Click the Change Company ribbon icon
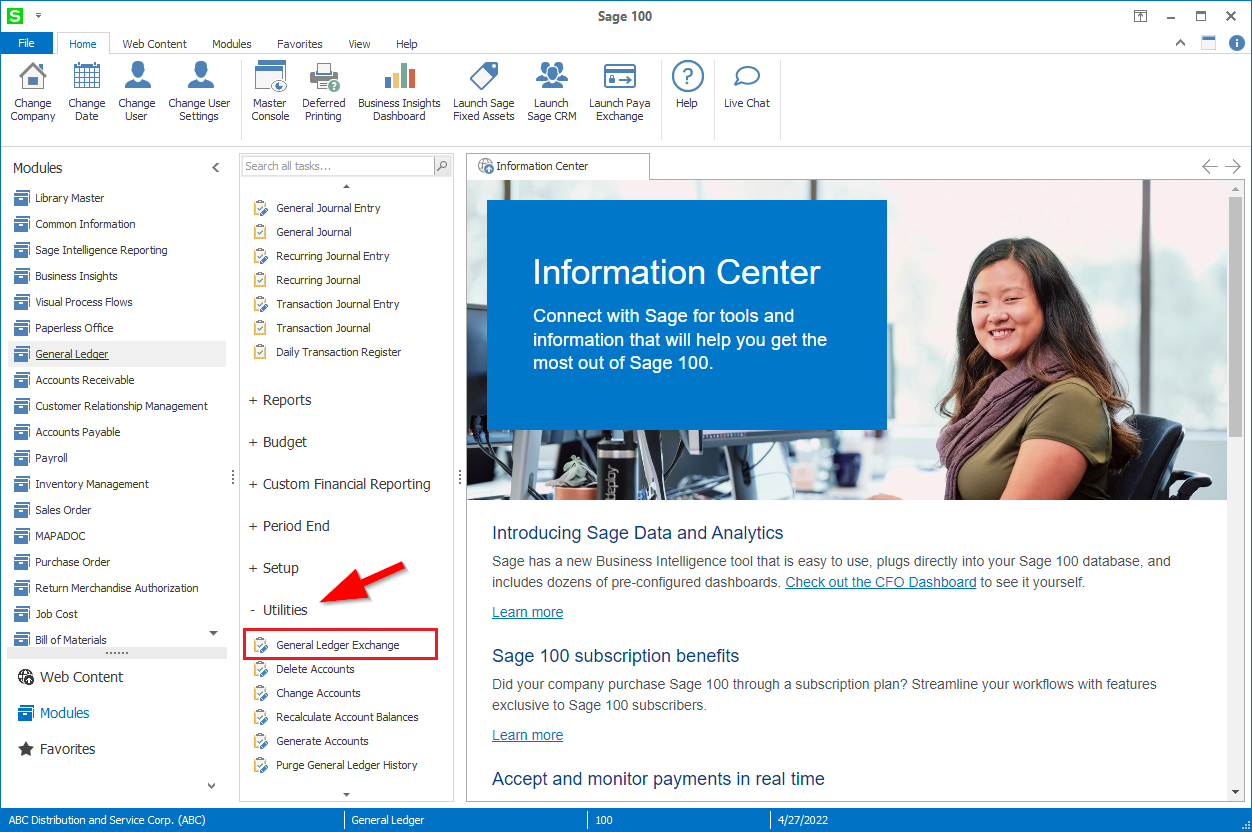 33,91
